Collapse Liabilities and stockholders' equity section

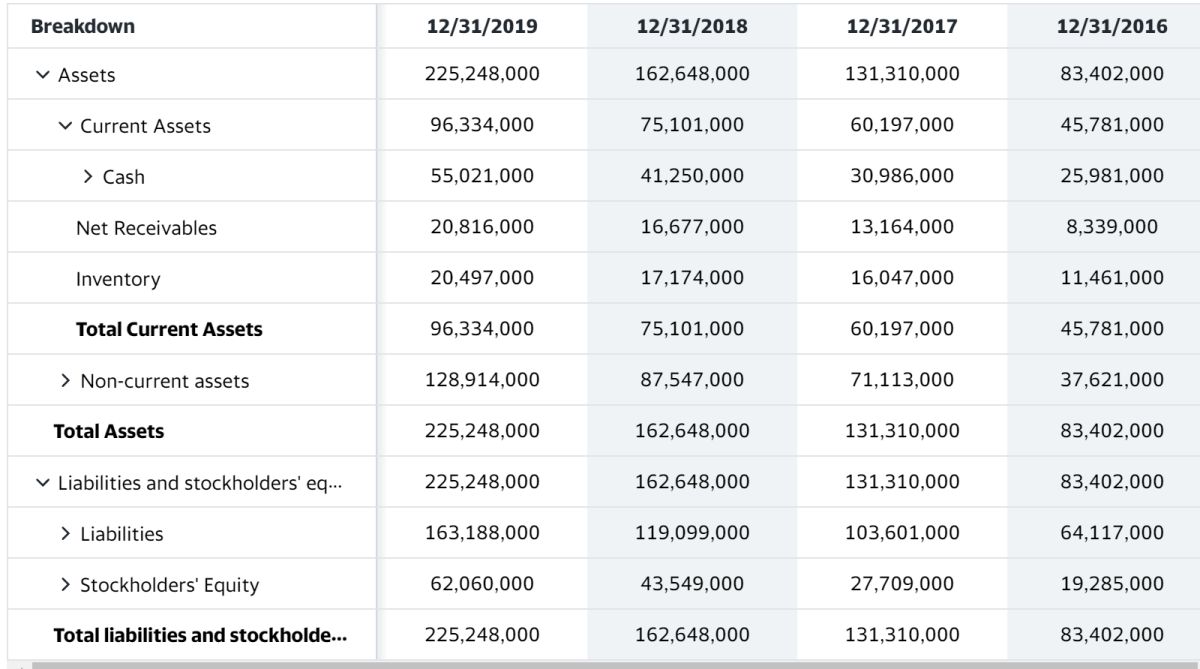tap(41, 483)
